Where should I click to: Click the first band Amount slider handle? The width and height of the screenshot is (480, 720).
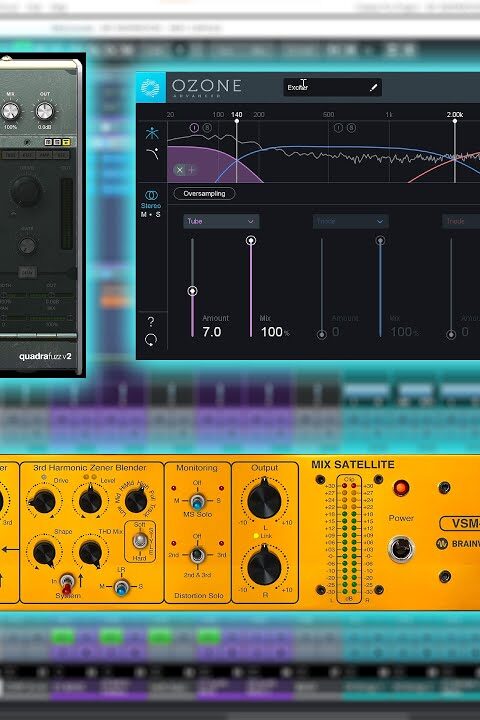(x=192, y=291)
